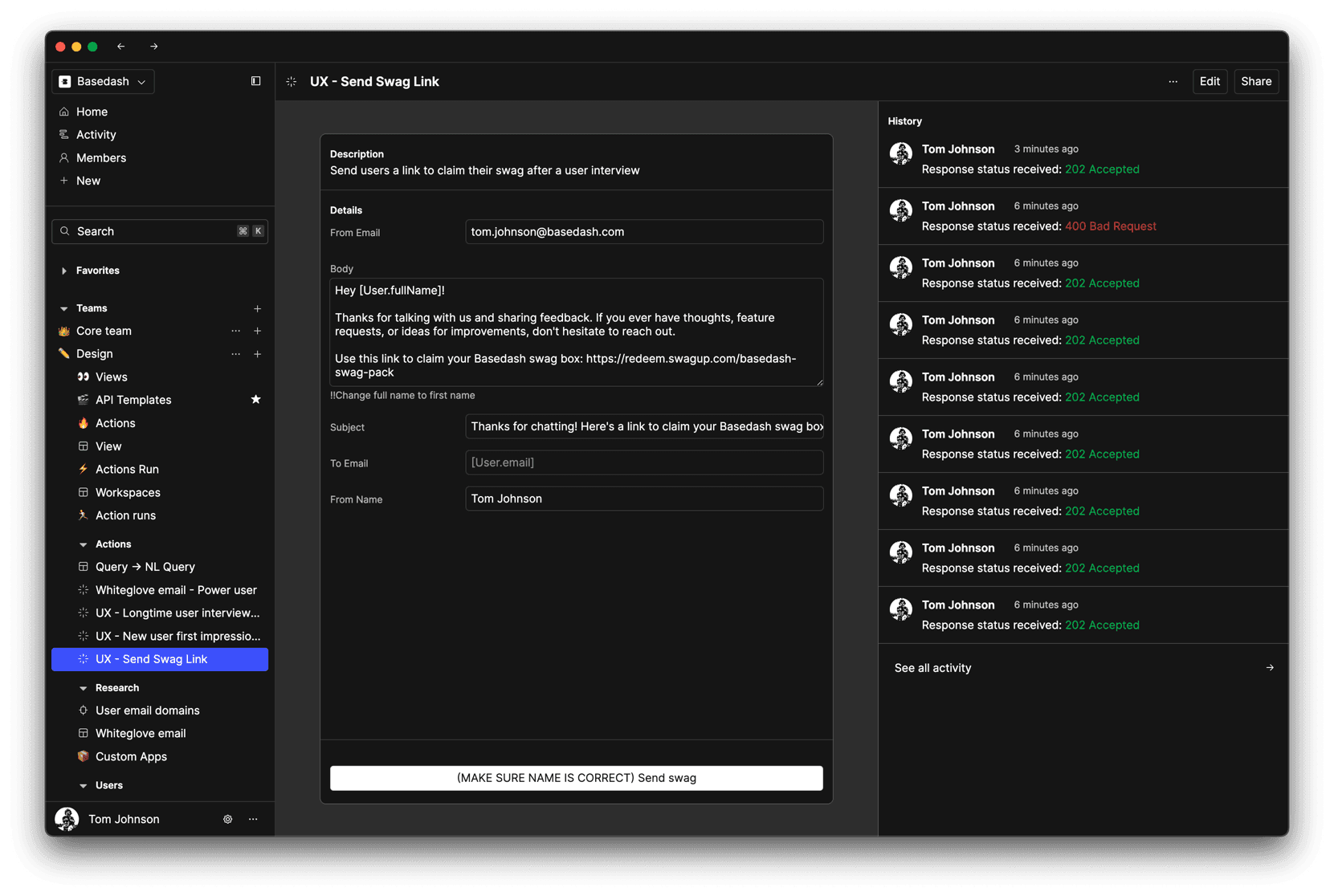Open Action runs item
Viewport: 1334px width, 896px height.
(x=160, y=515)
